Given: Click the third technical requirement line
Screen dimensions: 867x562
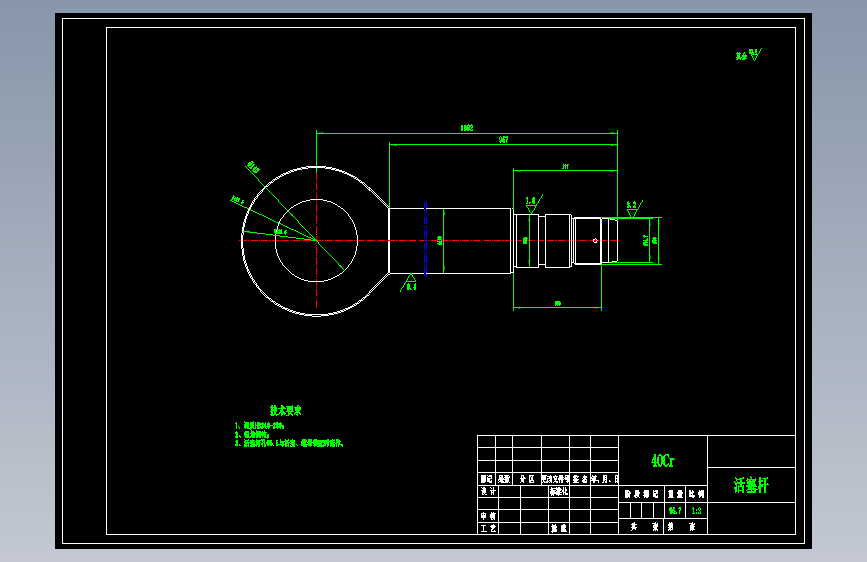Looking at the screenshot, I should tap(289, 443).
